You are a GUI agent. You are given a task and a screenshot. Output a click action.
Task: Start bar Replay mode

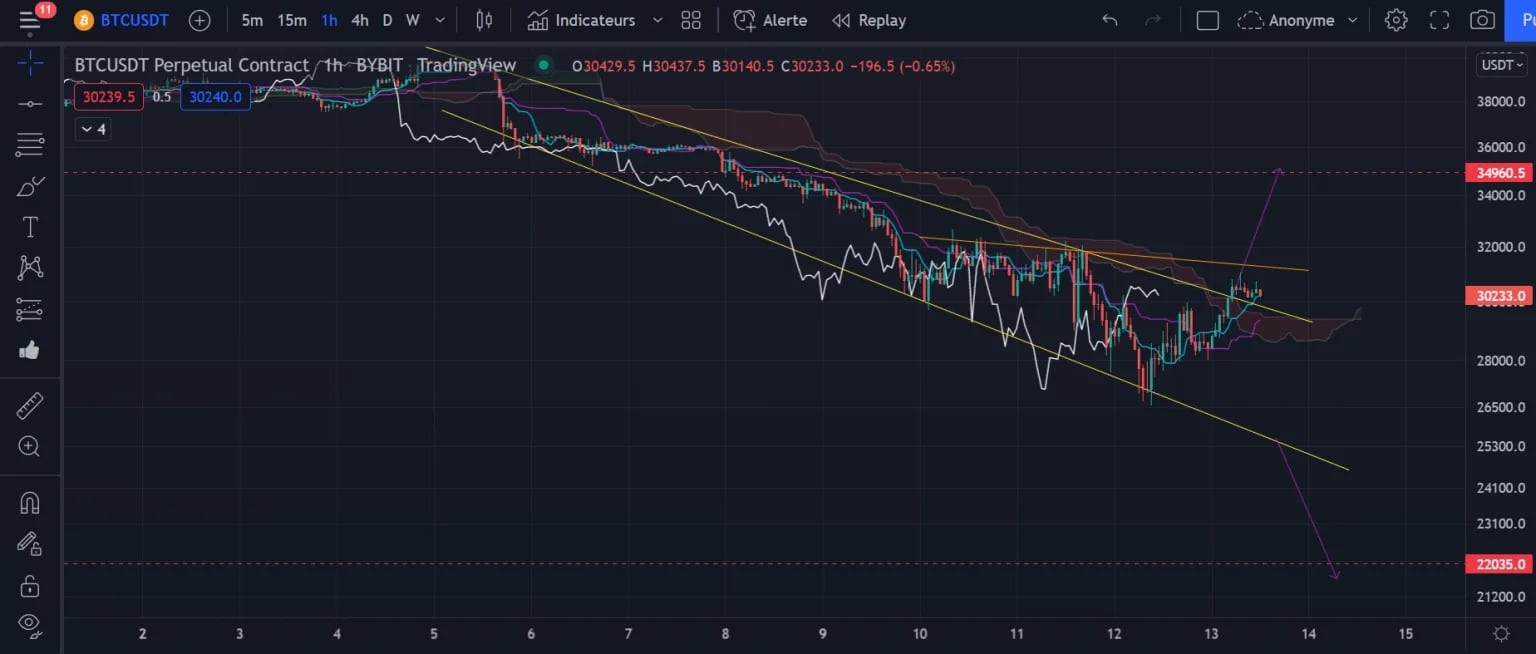pos(869,20)
